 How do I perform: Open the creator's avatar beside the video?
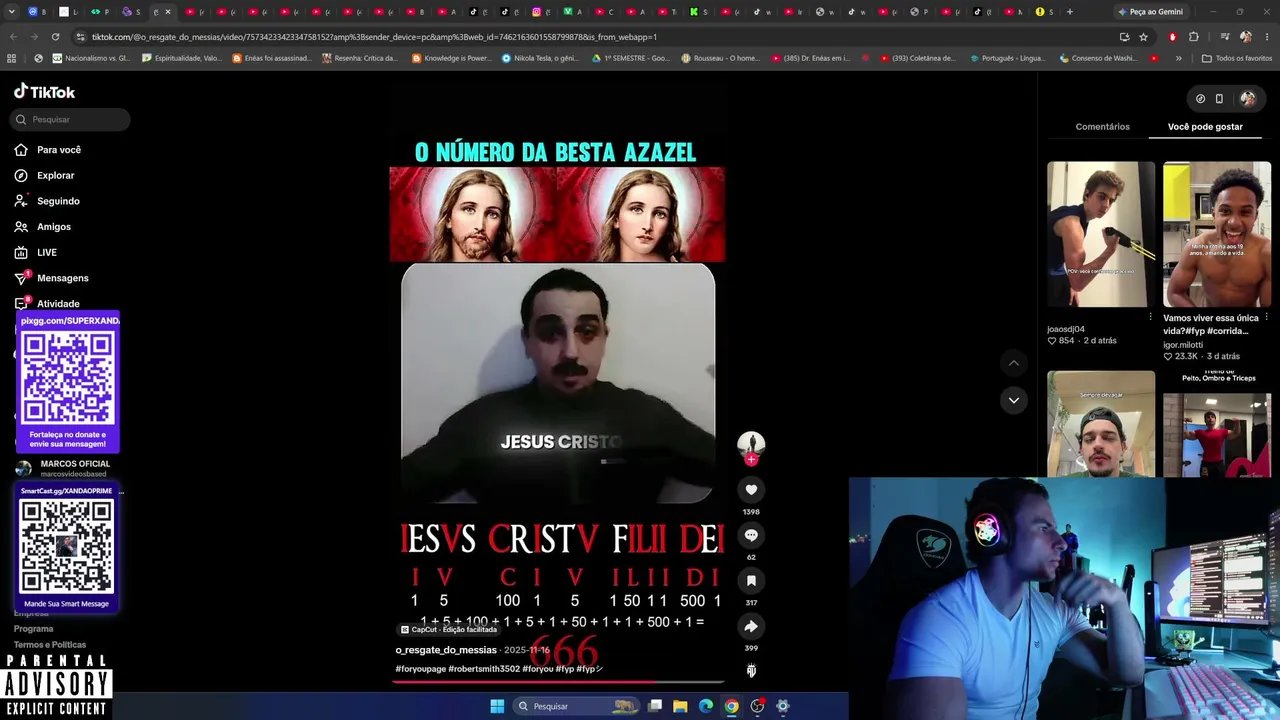(751, 444)
